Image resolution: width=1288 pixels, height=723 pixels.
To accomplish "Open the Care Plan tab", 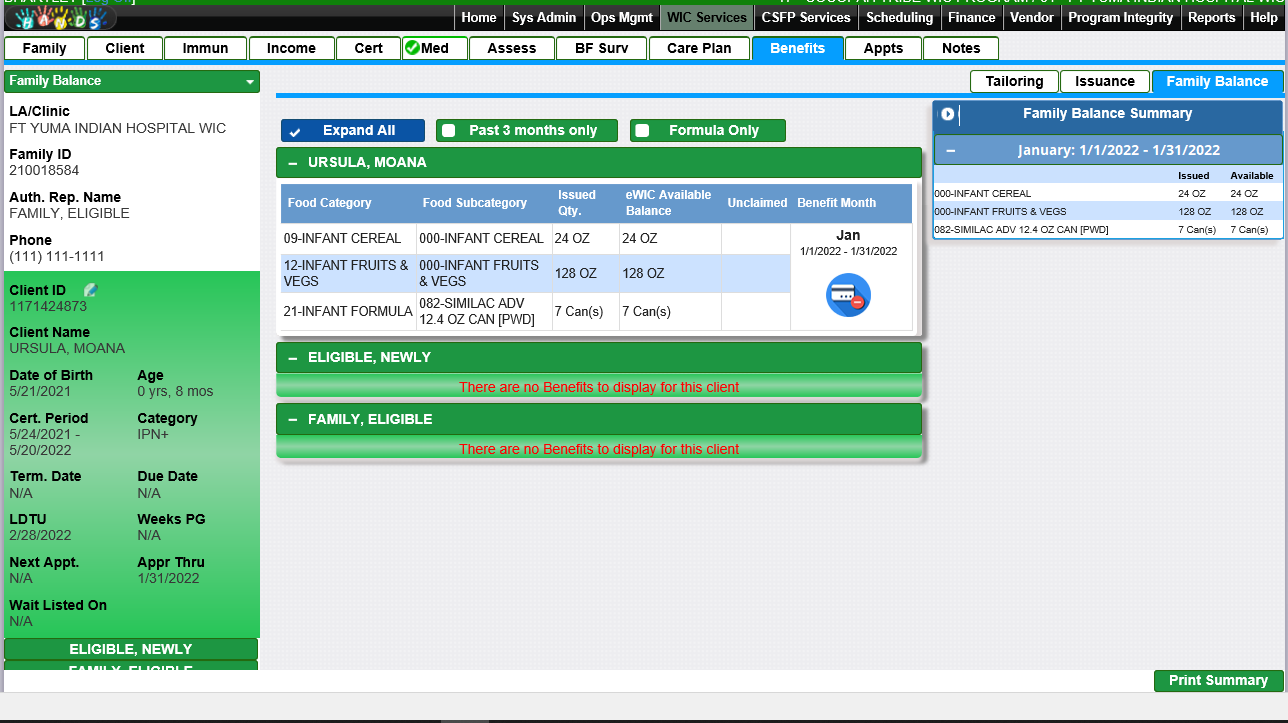I will [698, 48].
